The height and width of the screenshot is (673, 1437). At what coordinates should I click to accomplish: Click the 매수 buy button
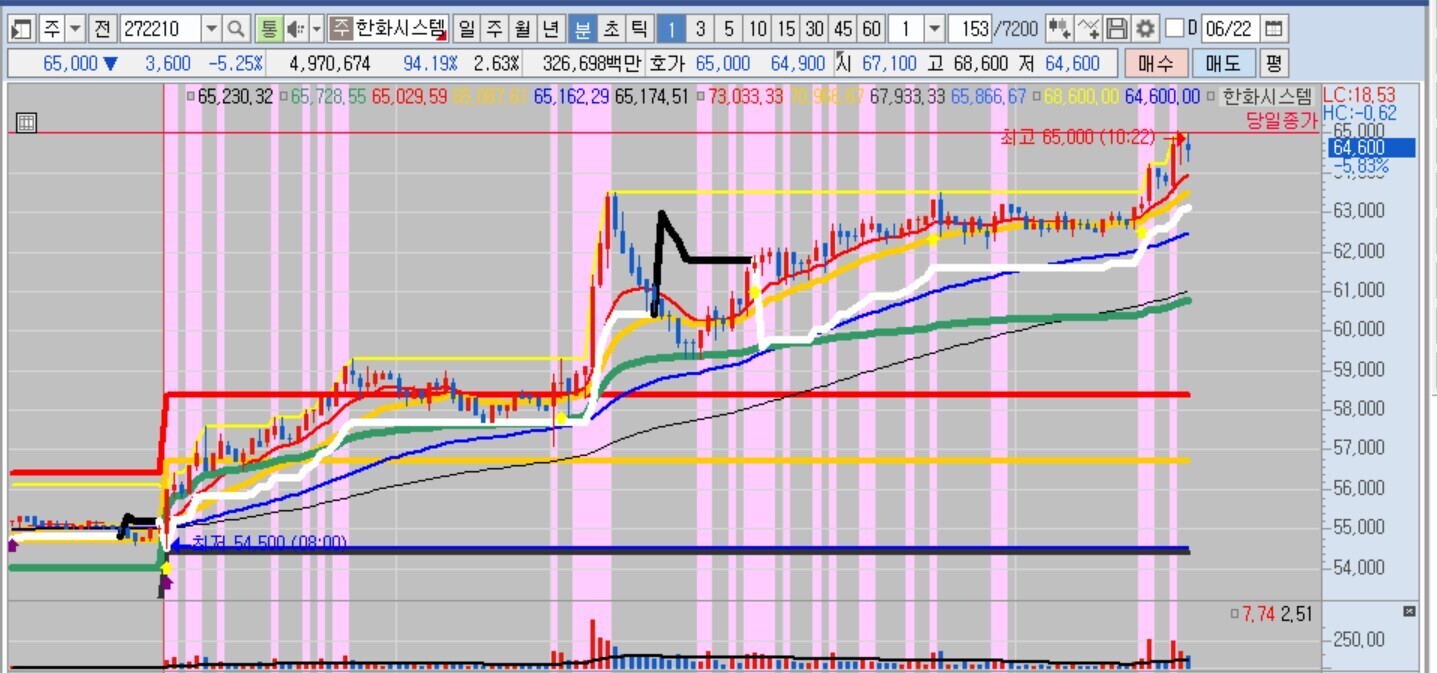1156,64
